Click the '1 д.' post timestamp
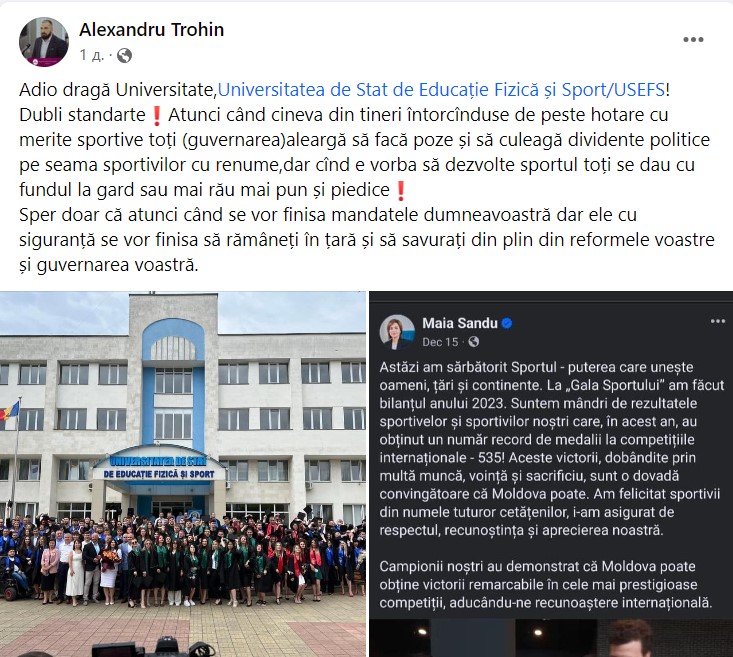Viewport: 733px width, 657px height. pyautogui.click(x=92, y=55)
